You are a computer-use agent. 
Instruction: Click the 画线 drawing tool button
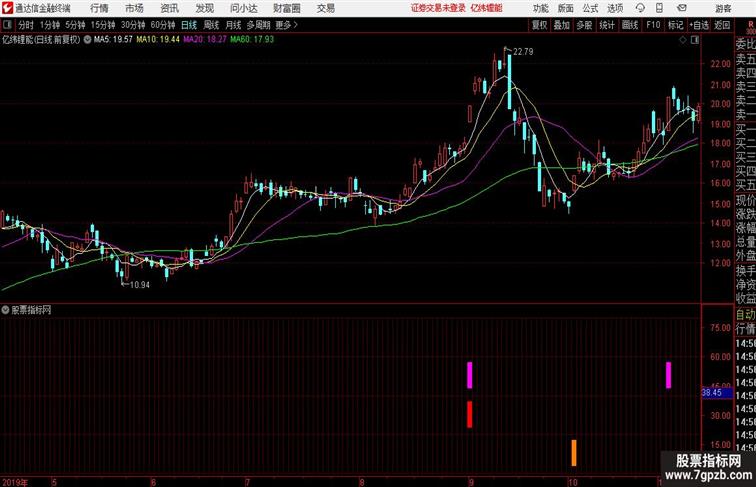(630, 25)
